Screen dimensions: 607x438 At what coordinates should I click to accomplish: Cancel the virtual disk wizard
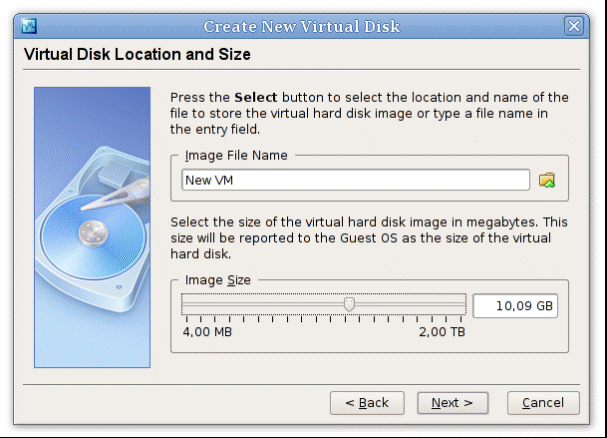click(x=543, y=403)
